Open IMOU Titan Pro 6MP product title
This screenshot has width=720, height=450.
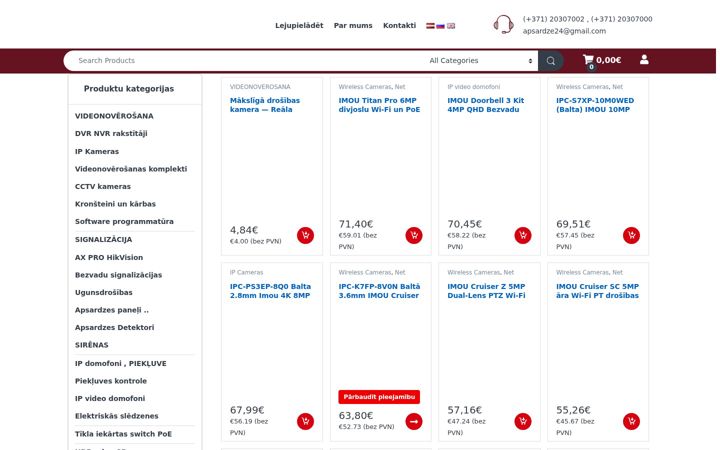[x=379, y=105]
